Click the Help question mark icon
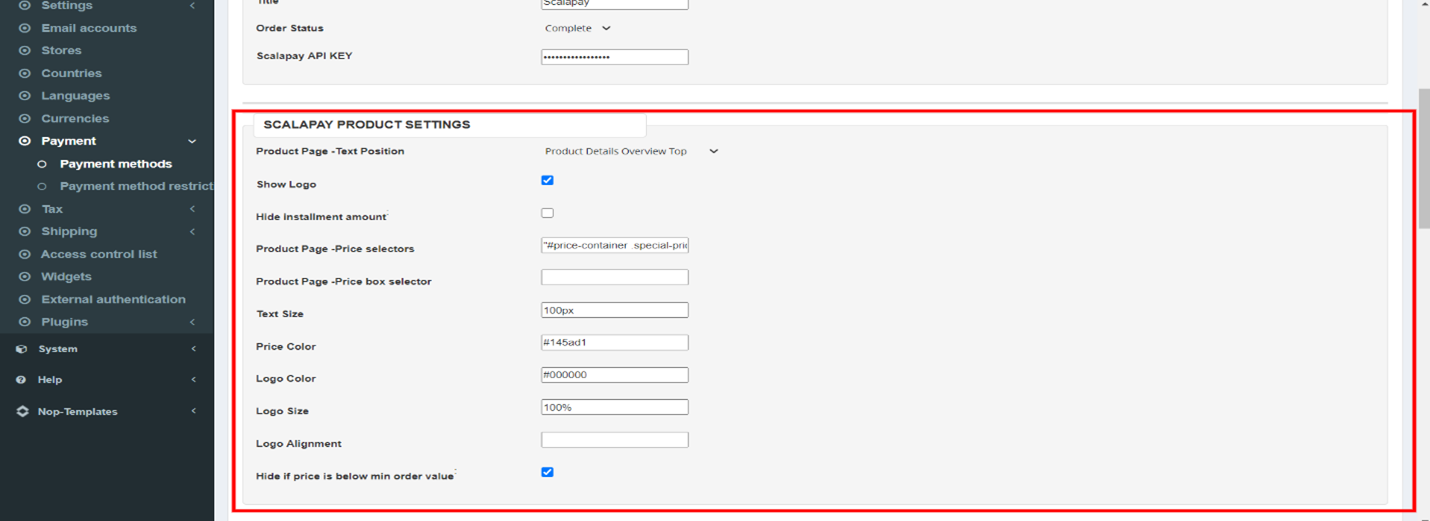The width and height of the screenshot is (1430, 521). pyautogui.click(x=21, y=380)
